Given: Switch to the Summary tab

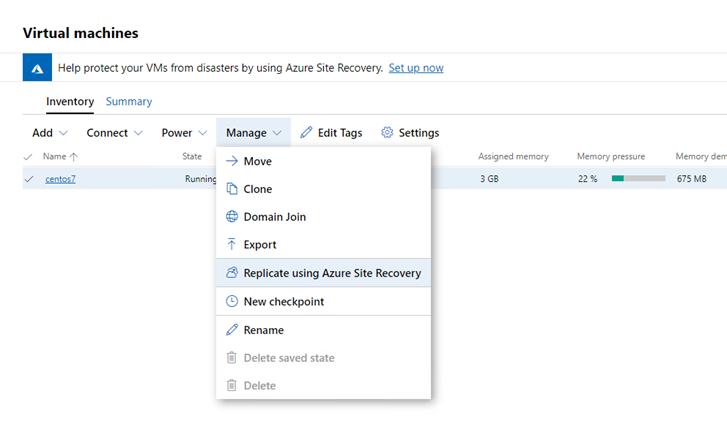Looking at the screenshot, I should coord(129,102).
